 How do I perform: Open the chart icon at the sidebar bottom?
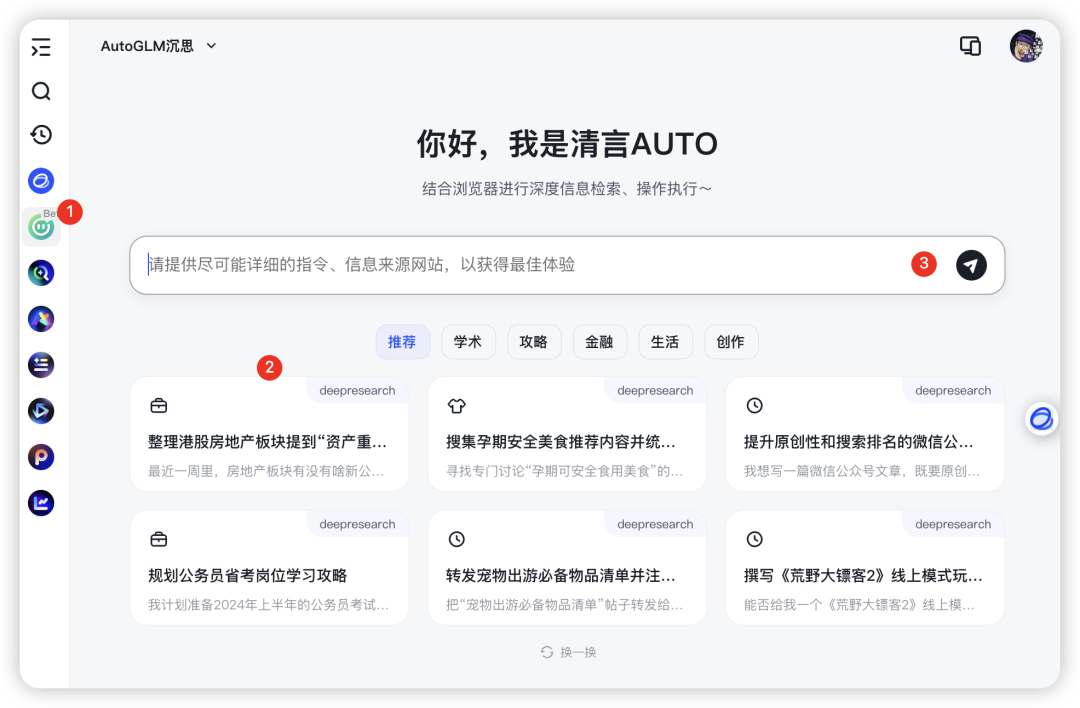tap(41, 503)
